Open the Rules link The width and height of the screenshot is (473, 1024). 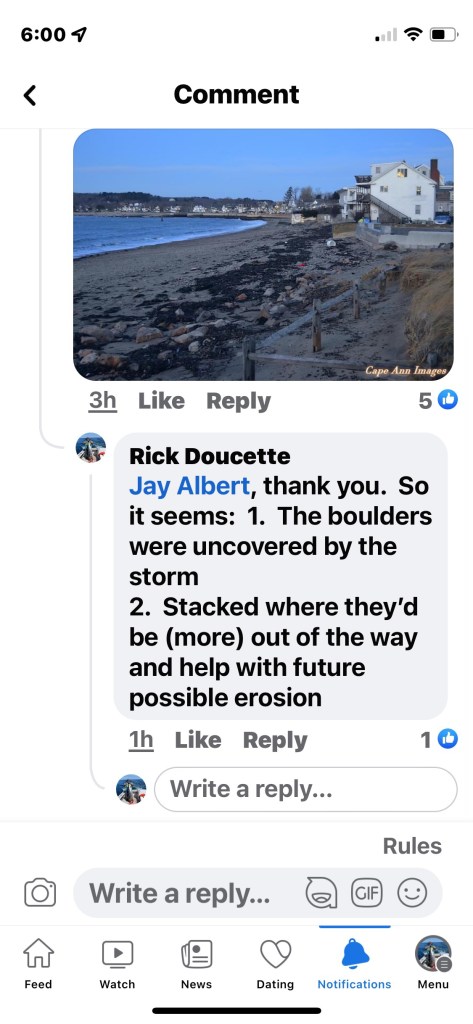pyautogui.click(x=412, y=846)
